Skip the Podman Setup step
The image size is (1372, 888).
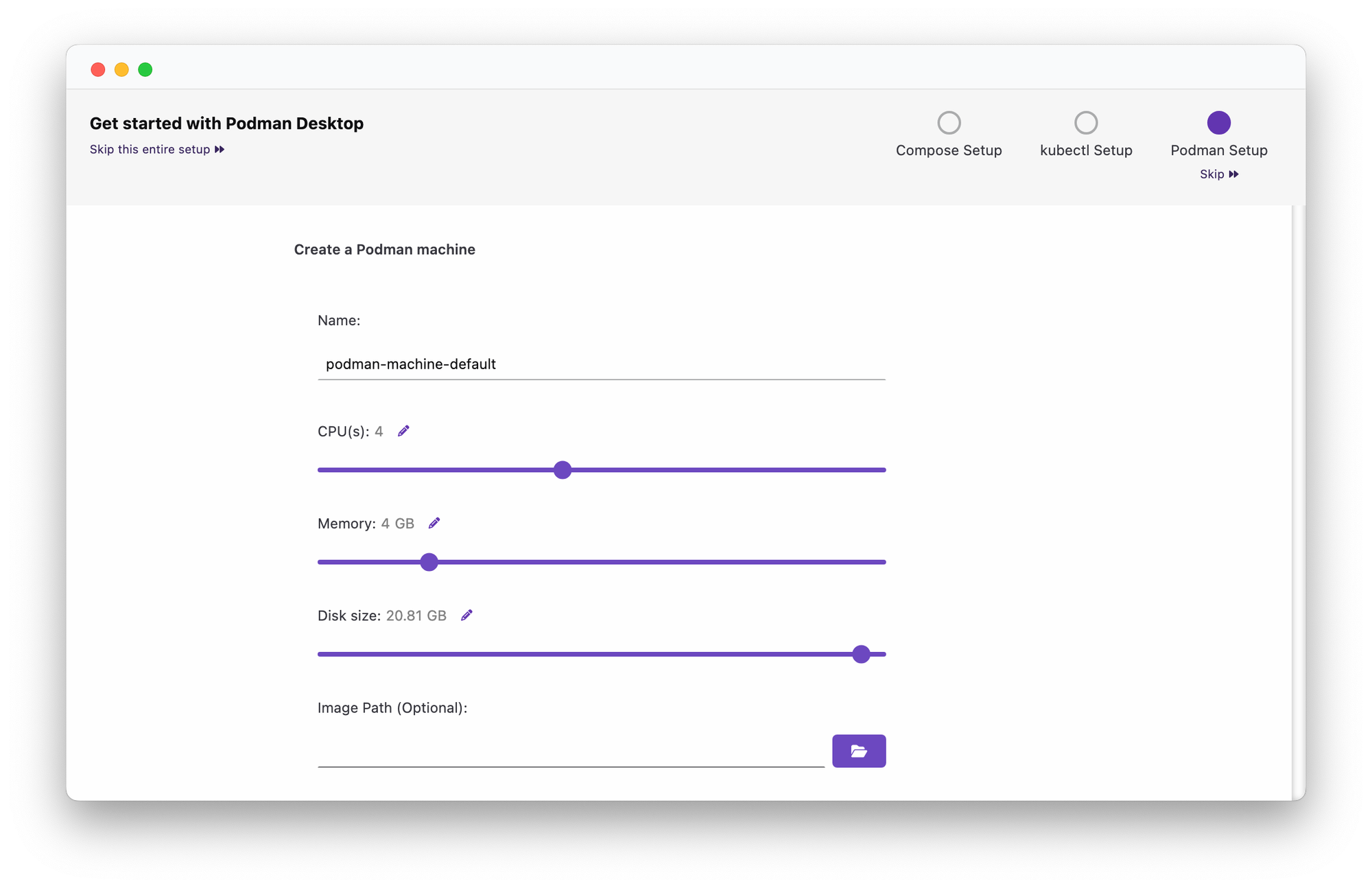(x=1213, y=174)
